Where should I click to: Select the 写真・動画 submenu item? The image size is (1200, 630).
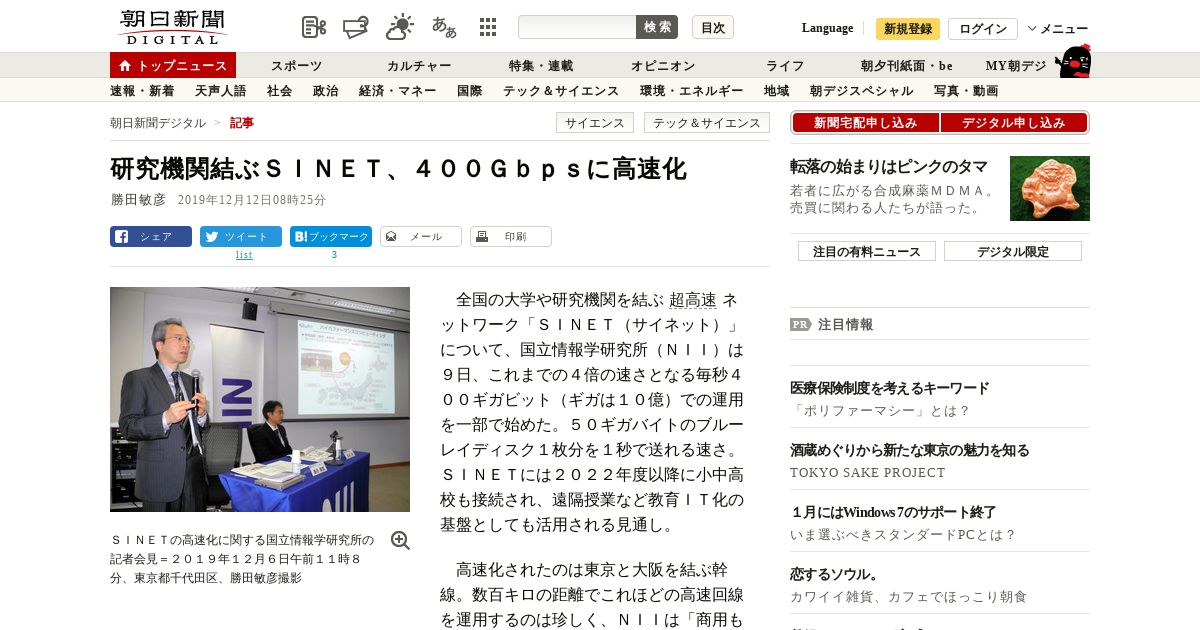tap(966, 91)
